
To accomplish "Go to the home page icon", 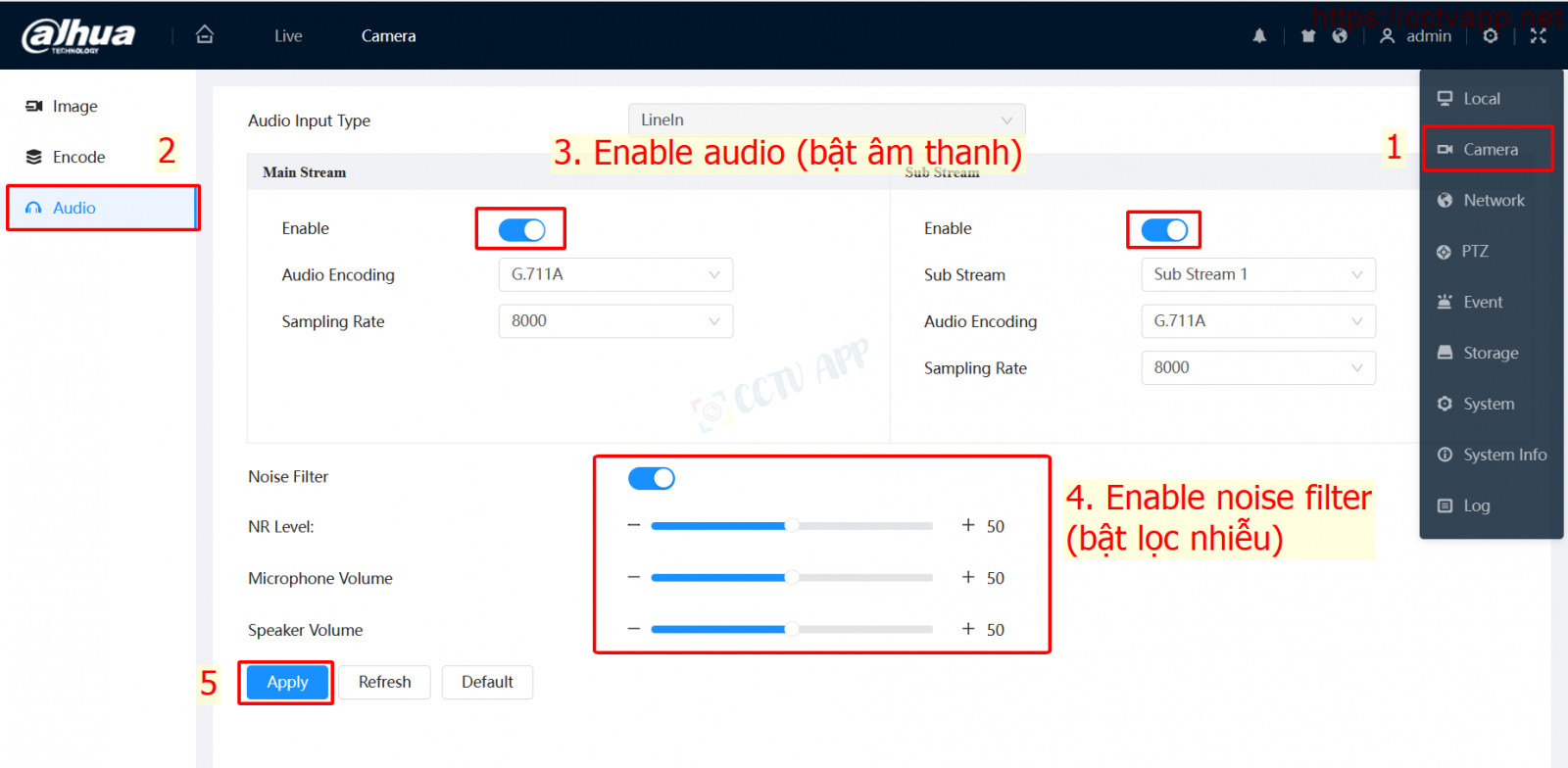I will [x=205, y=34].
